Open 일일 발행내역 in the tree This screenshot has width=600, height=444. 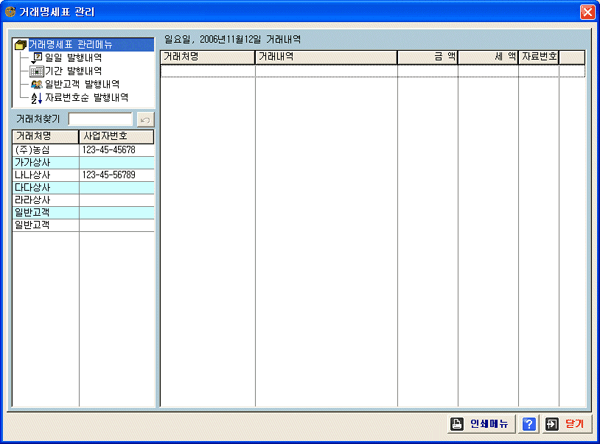click(73, 58)
